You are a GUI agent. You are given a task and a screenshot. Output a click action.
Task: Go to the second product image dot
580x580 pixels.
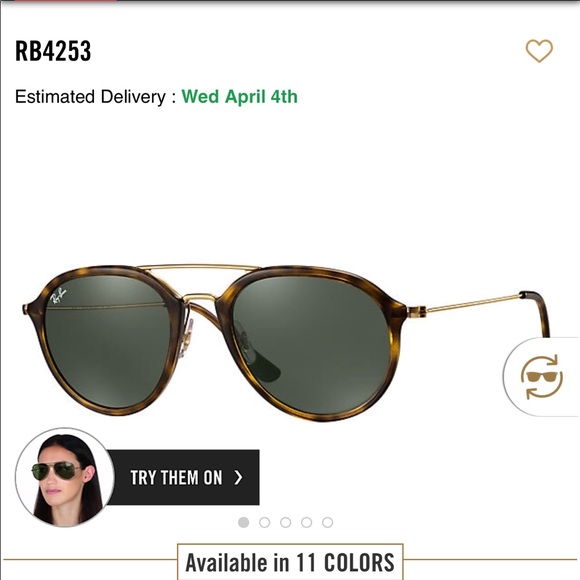[x=264, y=522]
